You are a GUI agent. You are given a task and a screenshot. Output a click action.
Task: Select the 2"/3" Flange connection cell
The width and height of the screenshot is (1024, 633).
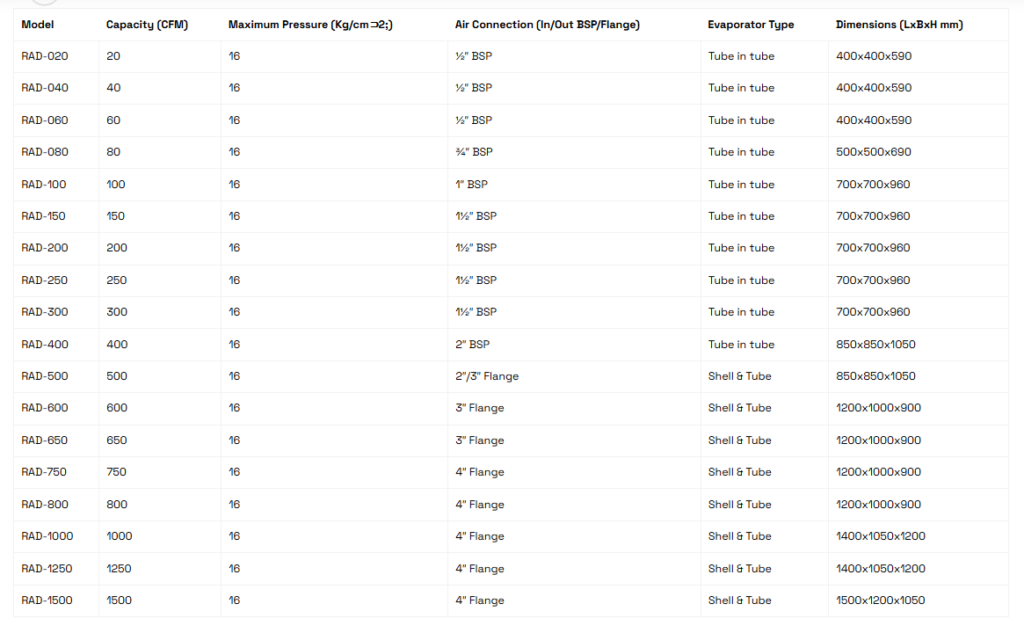pos(486,376)
